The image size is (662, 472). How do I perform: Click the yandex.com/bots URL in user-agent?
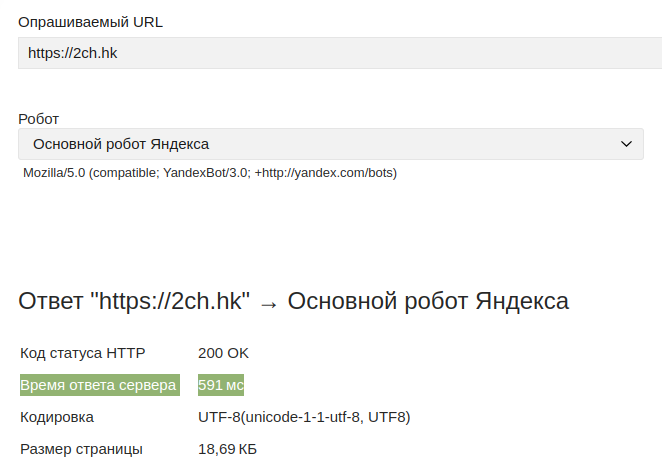coord(326,173)
